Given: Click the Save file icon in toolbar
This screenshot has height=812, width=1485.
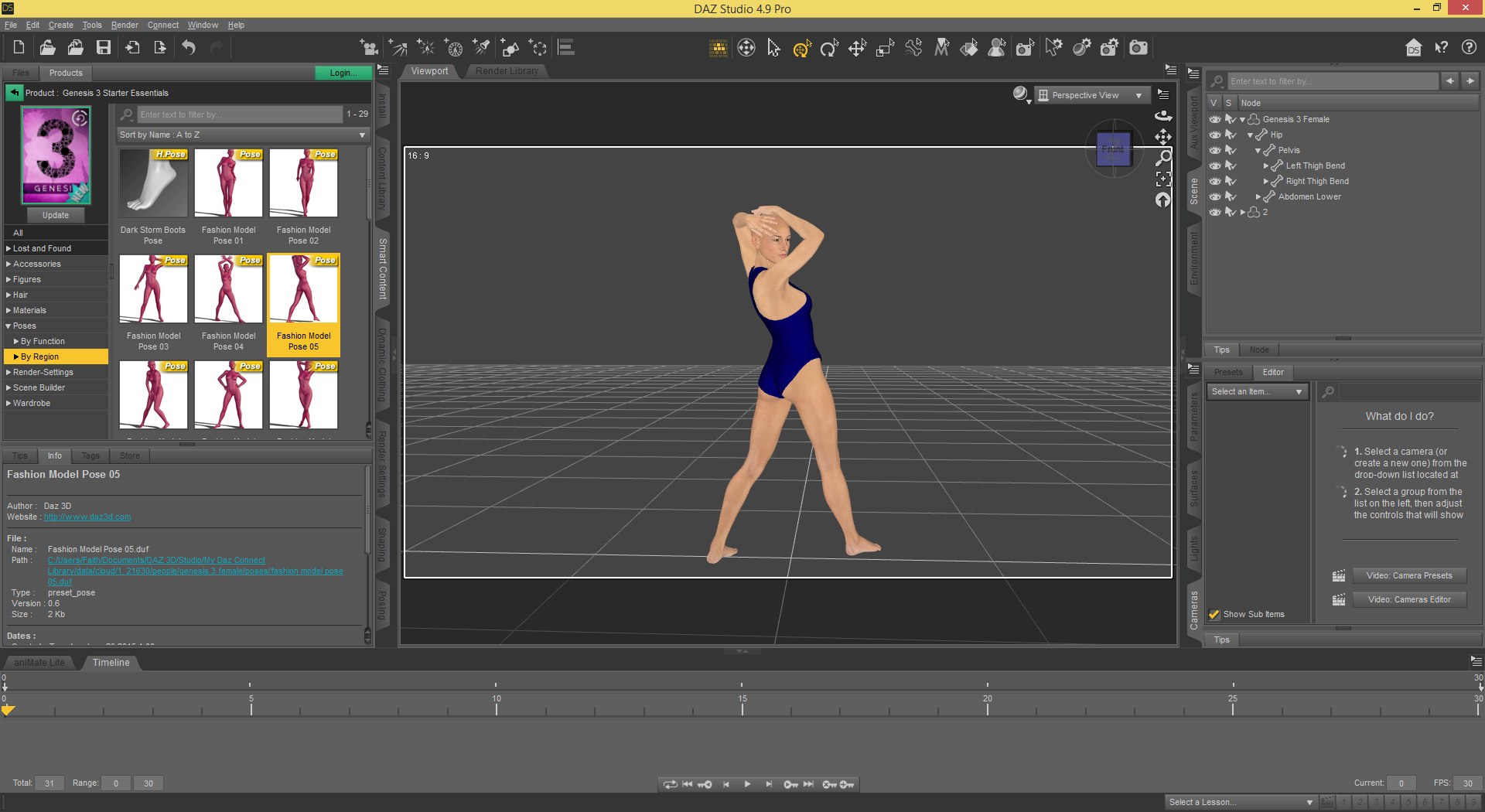Looking at the screenshot, I should pos(103,48).
